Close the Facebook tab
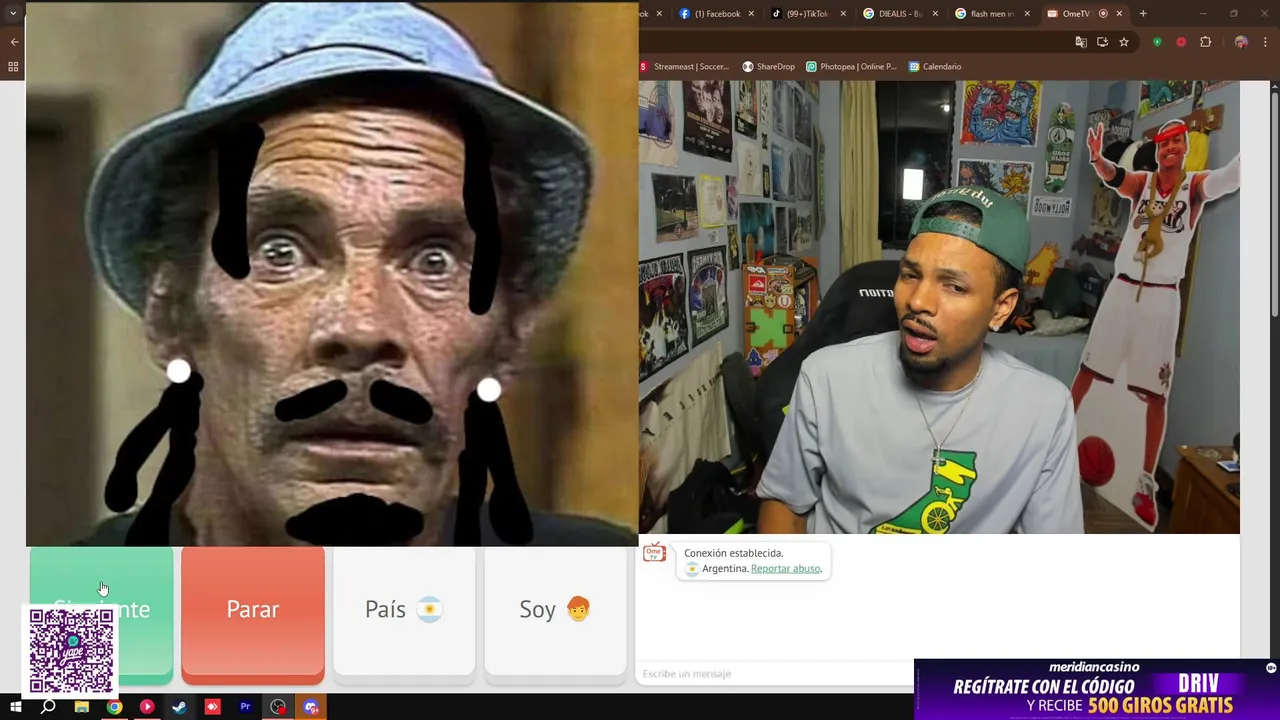1280x720 pixels. 751,14
